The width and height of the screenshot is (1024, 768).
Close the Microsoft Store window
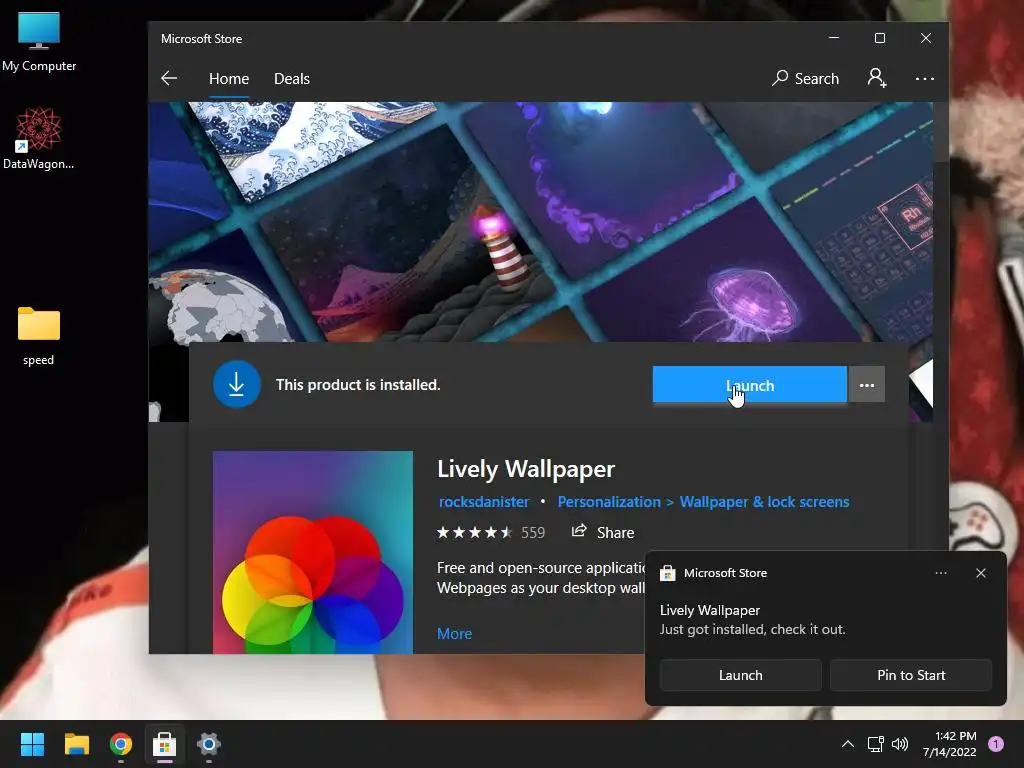point(925,38)
